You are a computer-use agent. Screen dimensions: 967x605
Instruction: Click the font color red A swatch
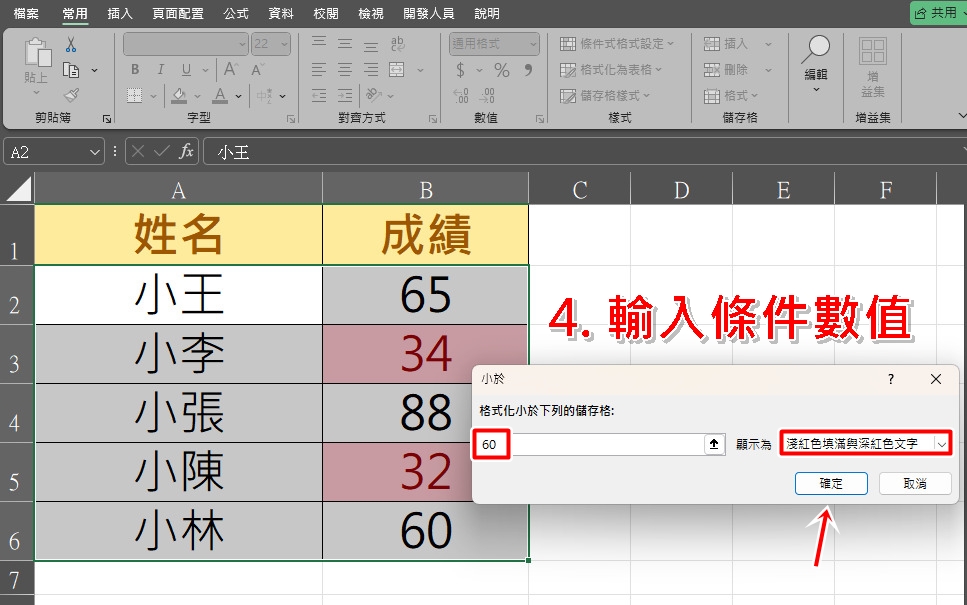click(x=220, y=96)
